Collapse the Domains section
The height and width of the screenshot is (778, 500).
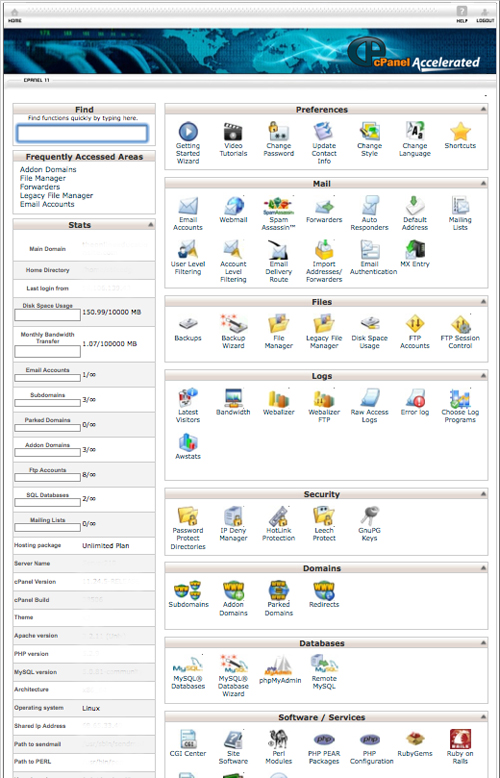483,568
